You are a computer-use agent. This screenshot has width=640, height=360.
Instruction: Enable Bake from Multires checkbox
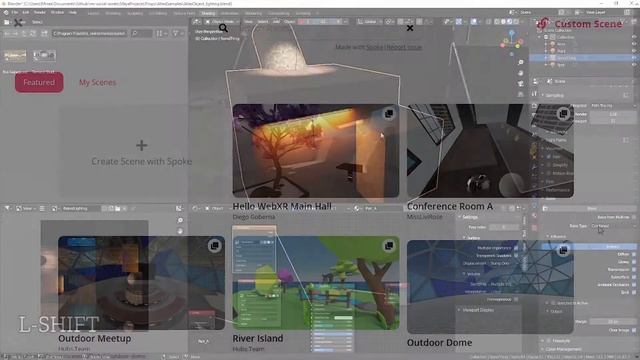point(634,217)
